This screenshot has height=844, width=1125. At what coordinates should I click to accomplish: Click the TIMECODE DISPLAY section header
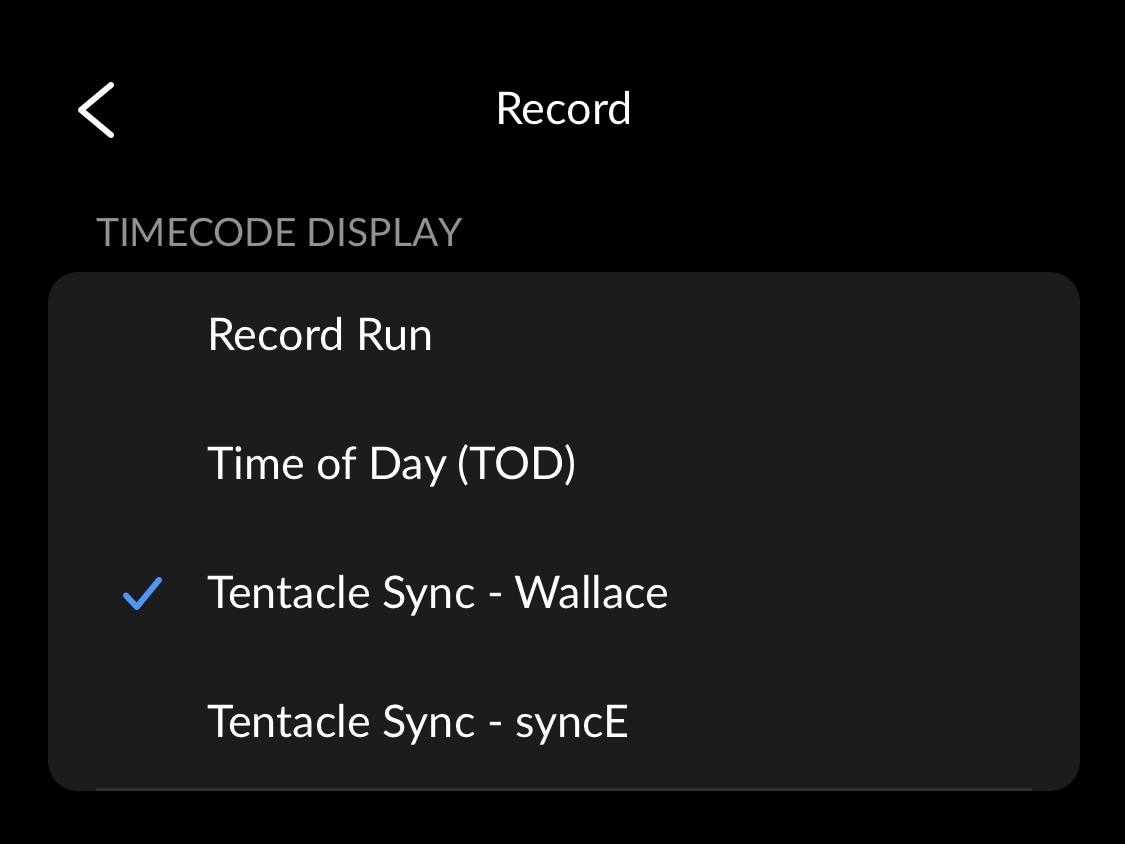coord(279,232)
